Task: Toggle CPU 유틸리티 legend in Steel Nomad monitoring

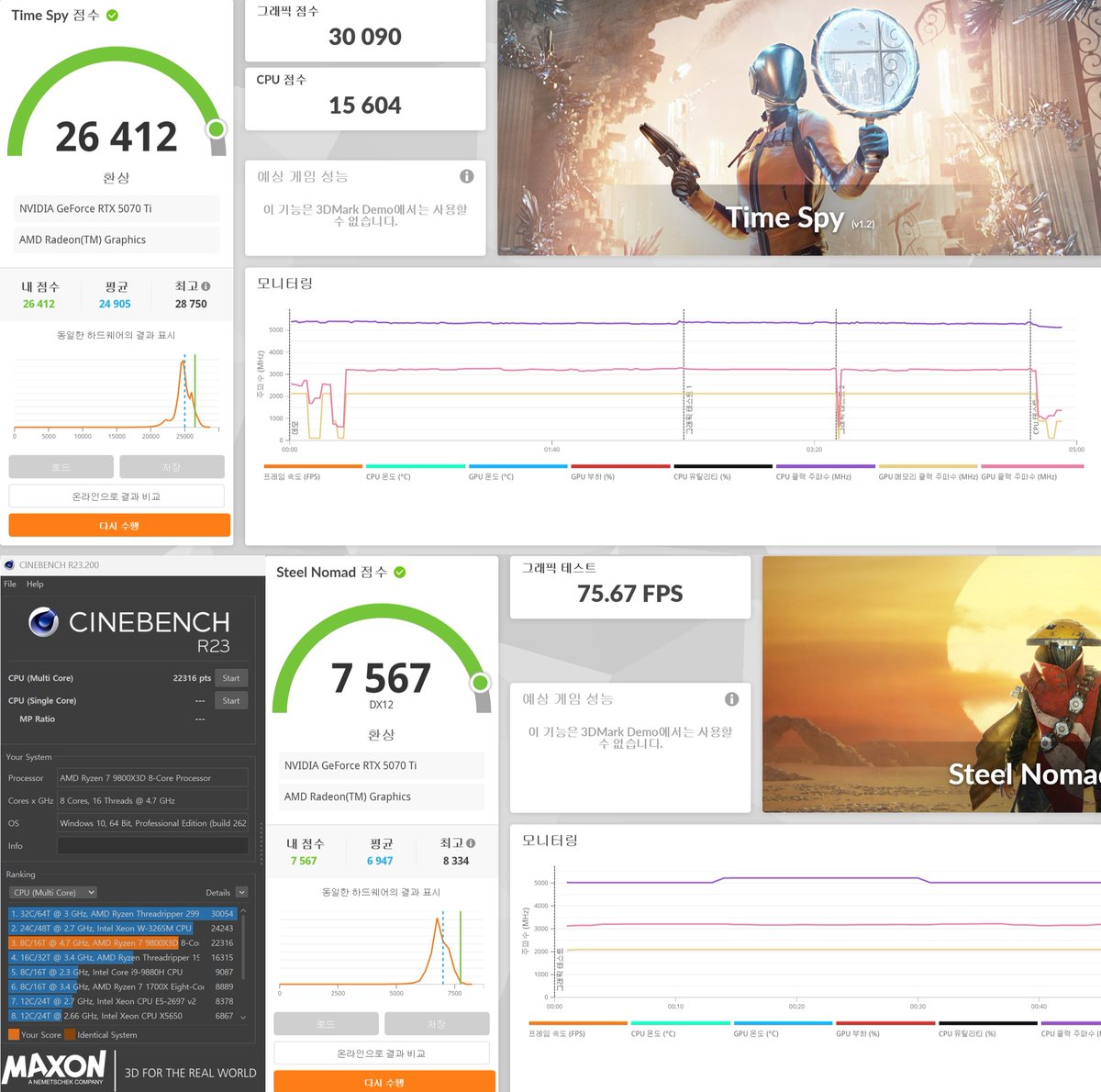Action: [988, 1030]
